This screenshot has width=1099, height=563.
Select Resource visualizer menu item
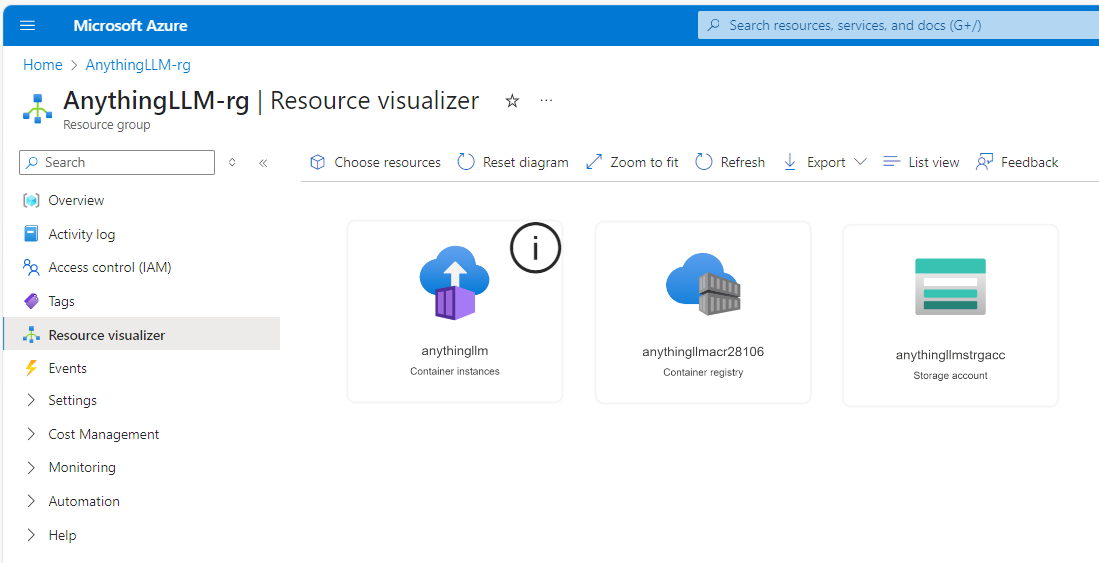click(142, 334)
